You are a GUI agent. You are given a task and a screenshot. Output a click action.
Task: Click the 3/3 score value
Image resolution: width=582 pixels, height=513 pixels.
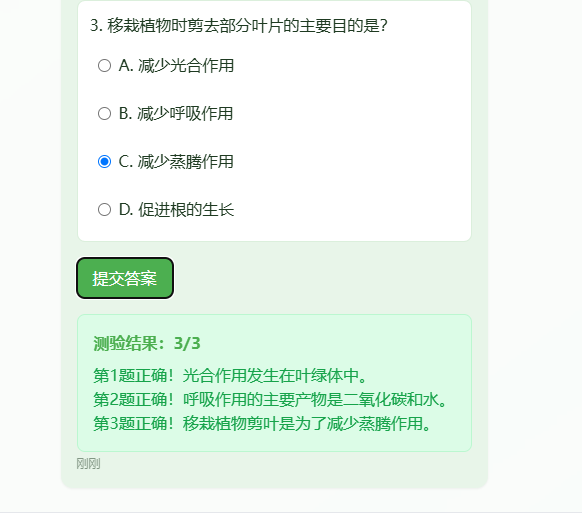[187, 343]
